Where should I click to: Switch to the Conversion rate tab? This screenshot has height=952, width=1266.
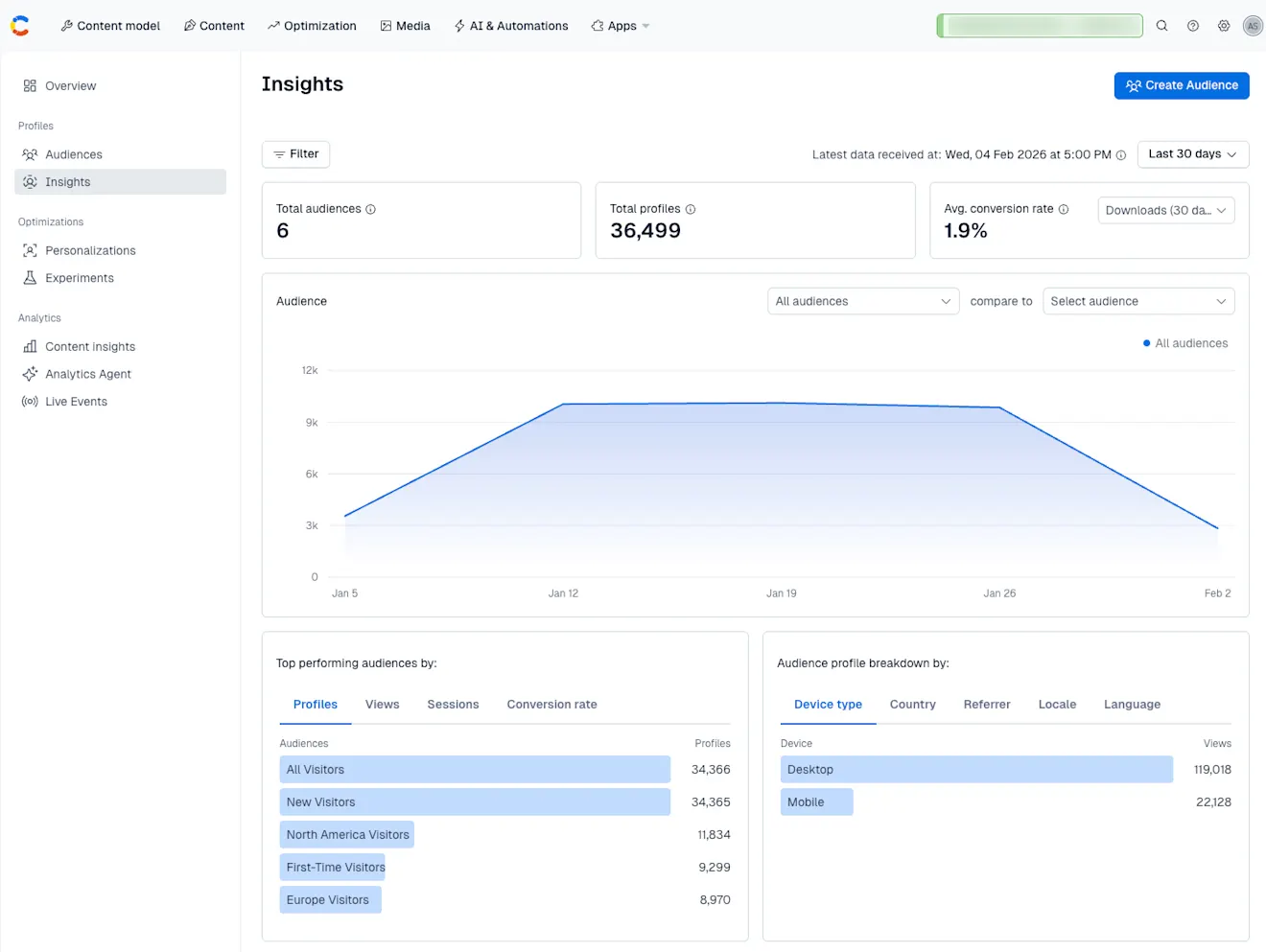tap(551, 704)
